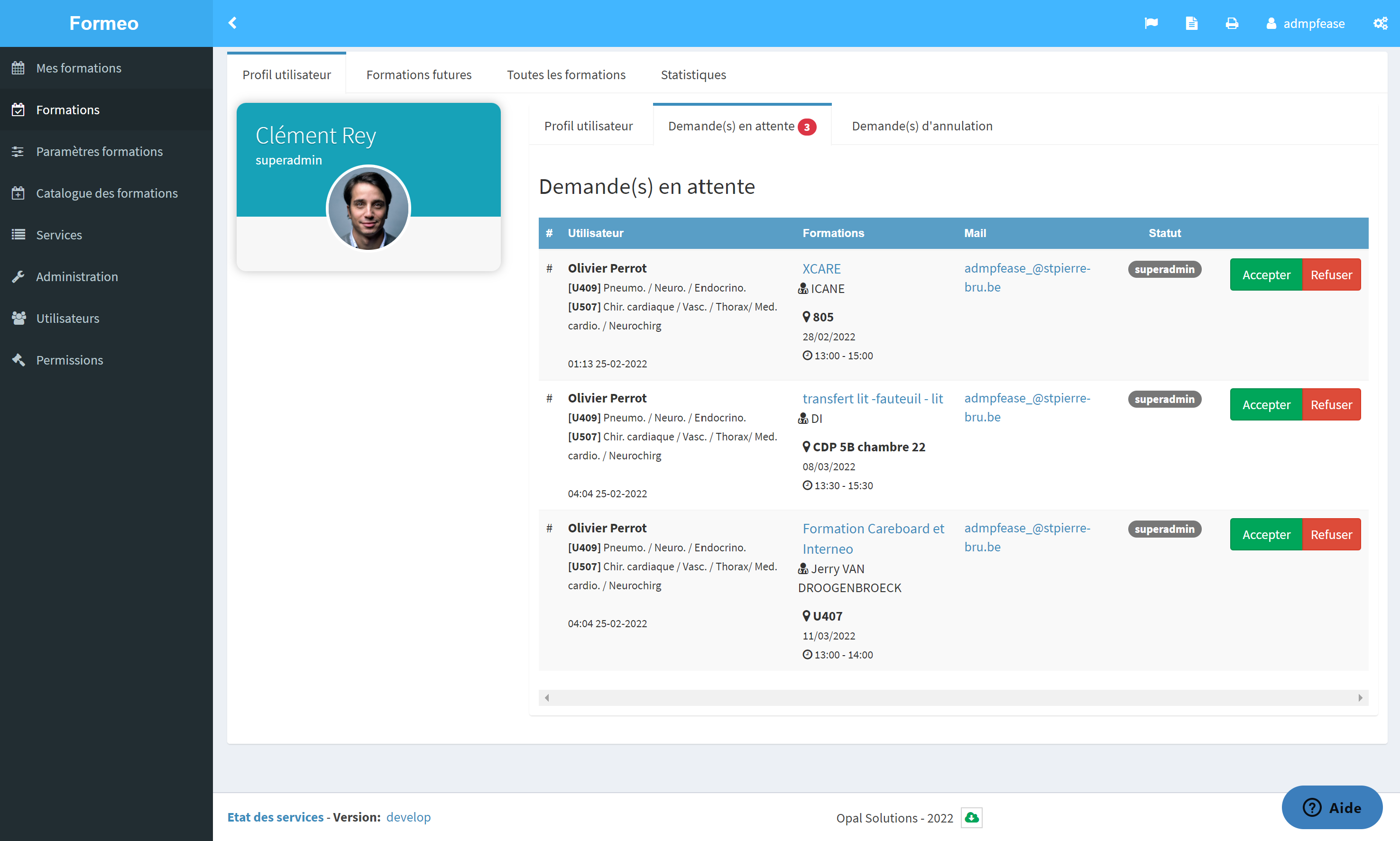Accept the XCARE request
Image resolution: width=1400 pixels, height=841 pixels.
[1266, 275]
